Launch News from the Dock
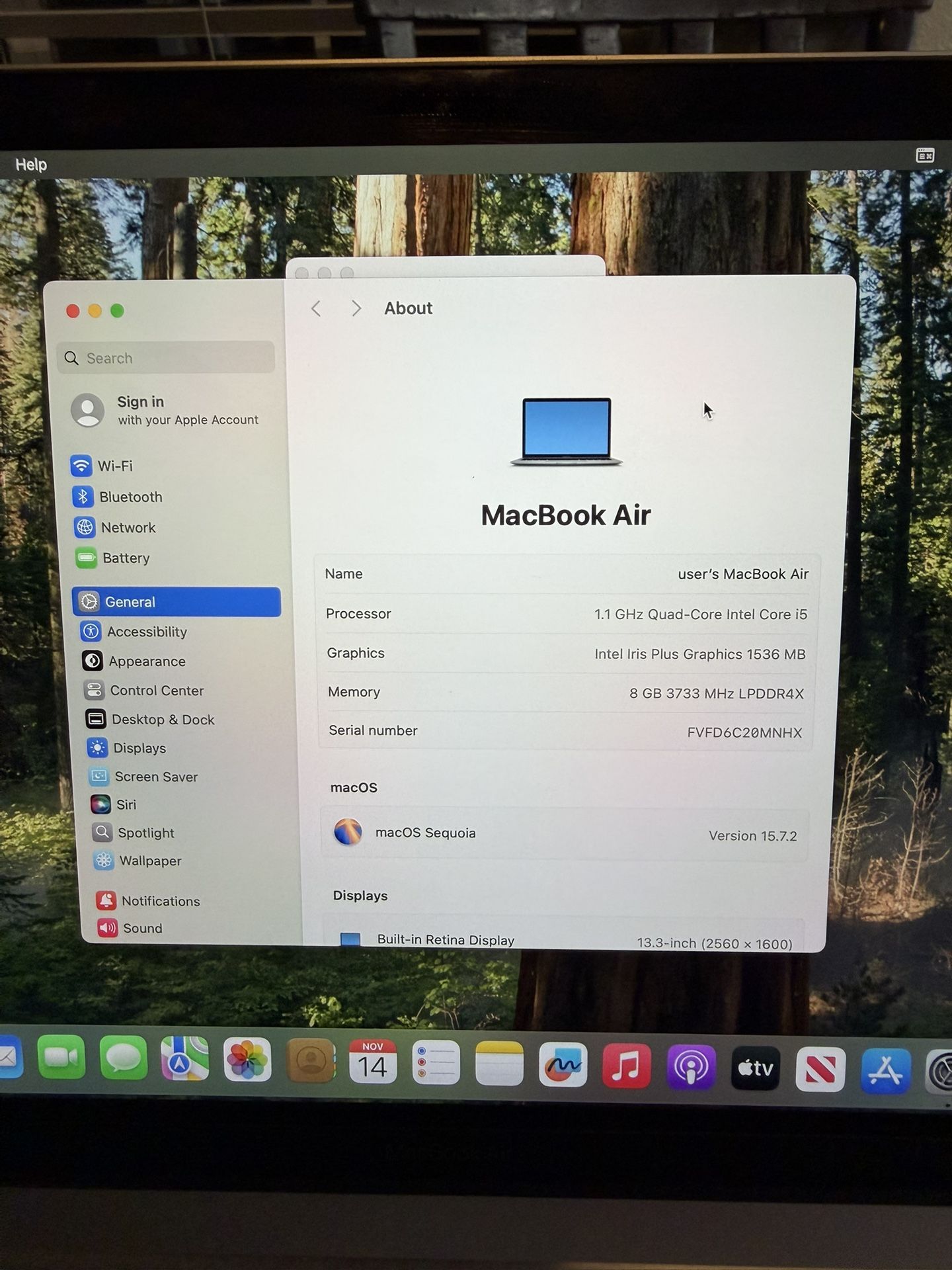This screenshot has height=1270, width=952. (820, 1069)
